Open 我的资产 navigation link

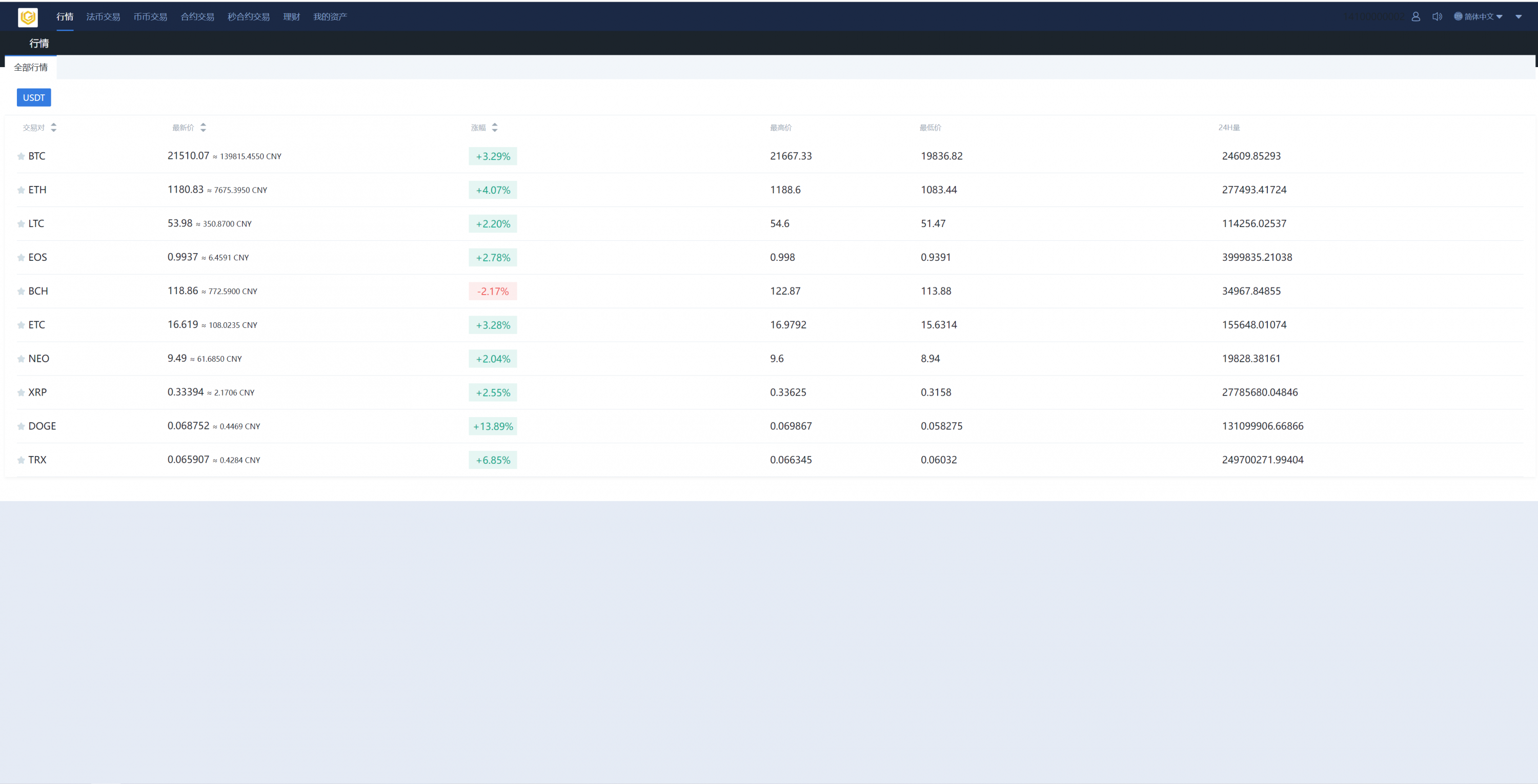pos(330,17)
